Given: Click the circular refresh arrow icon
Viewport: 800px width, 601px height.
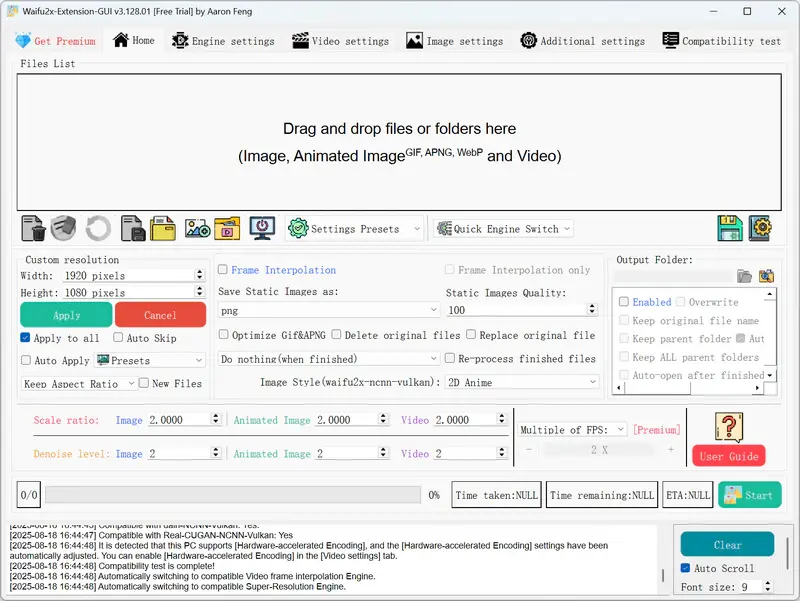Looking at the screenshot, I should point(98,229).
